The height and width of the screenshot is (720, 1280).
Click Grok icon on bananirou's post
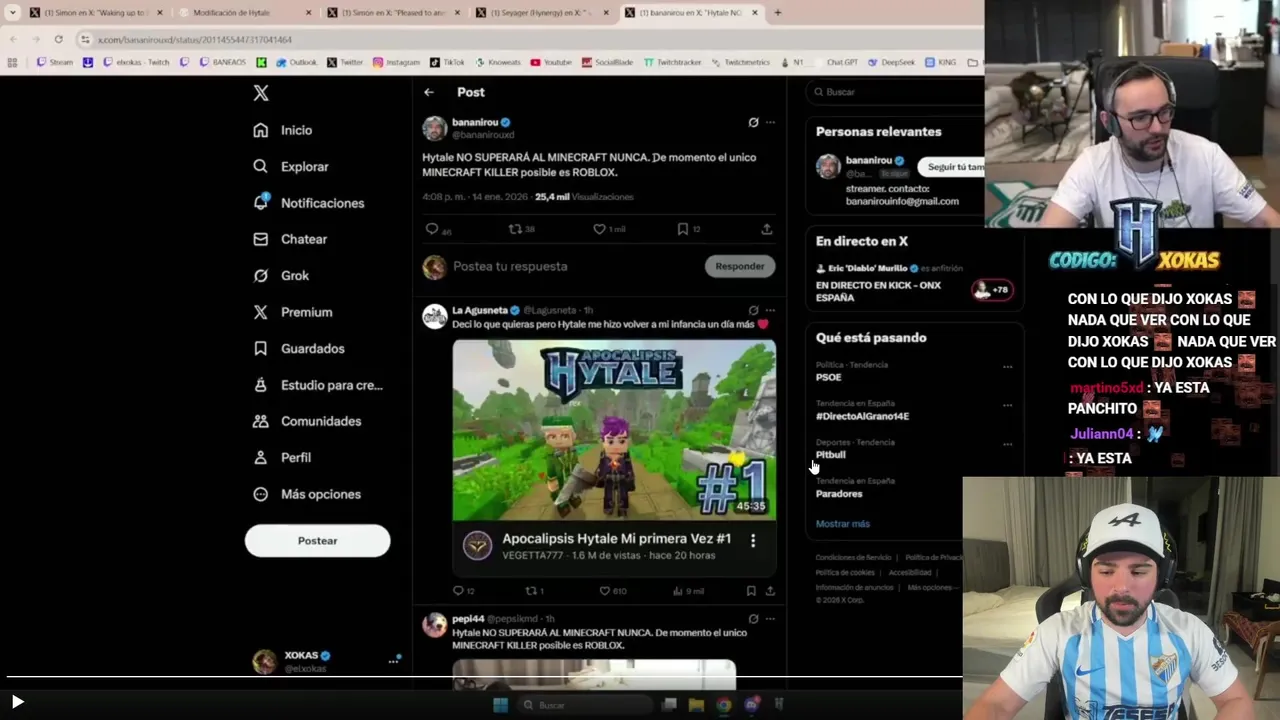[x=753, y=122]
